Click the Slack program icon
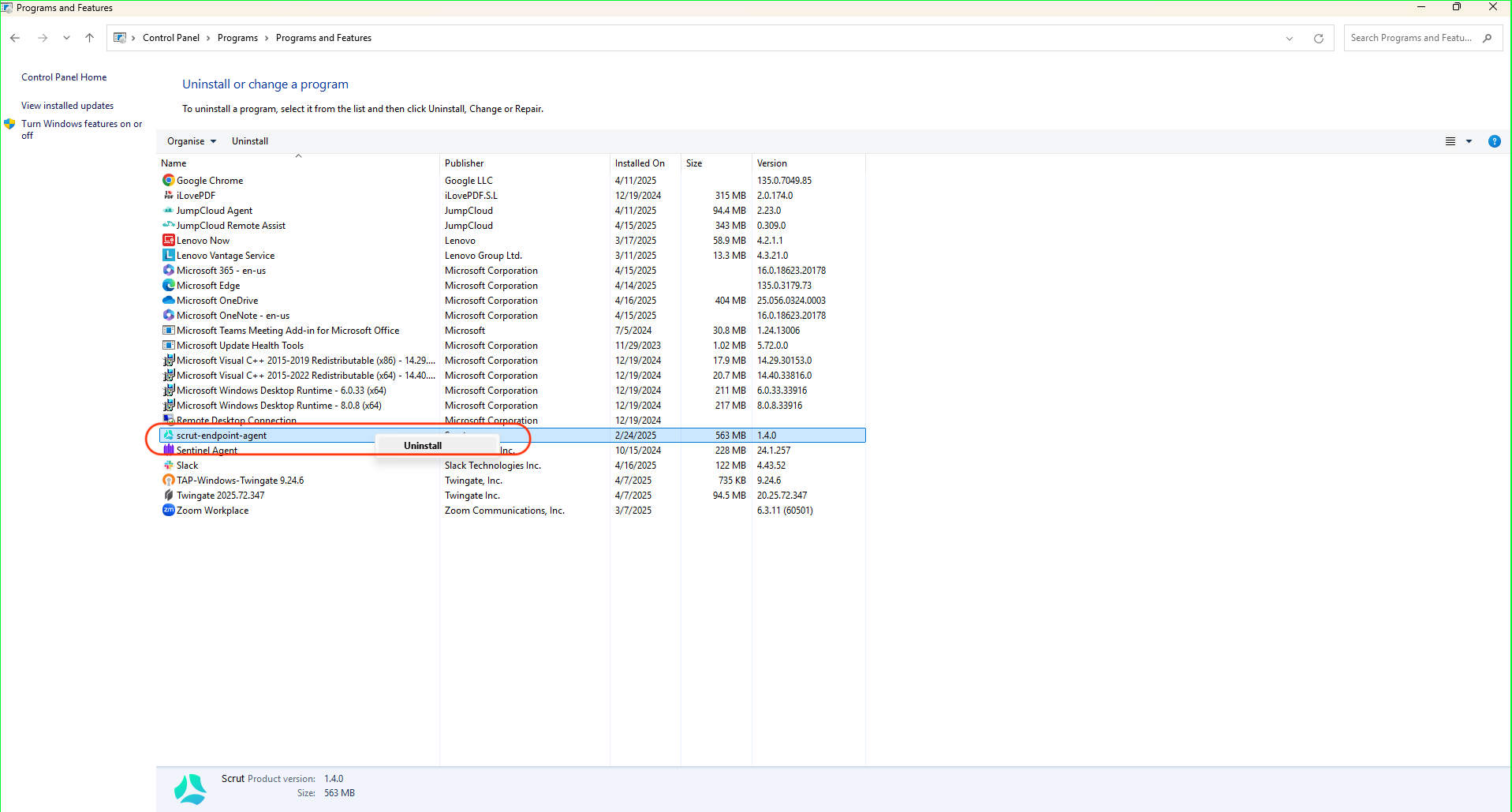 coord(168,465)
